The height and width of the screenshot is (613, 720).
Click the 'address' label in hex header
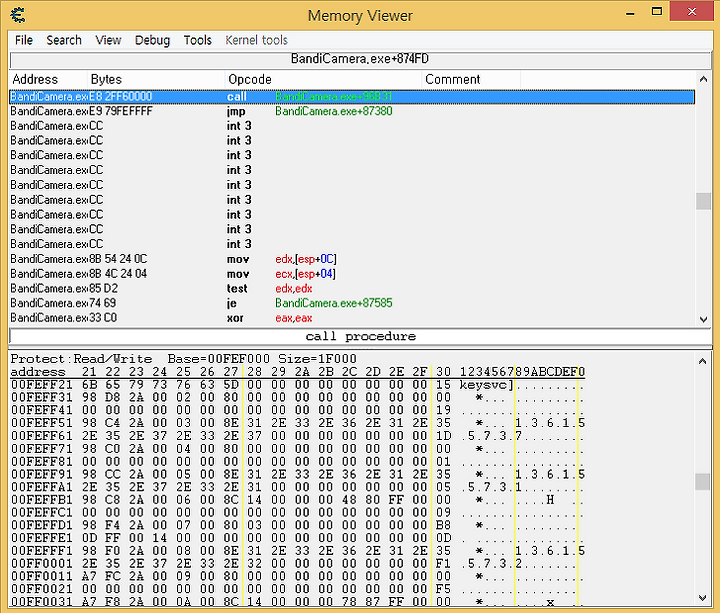click(38, 372)
